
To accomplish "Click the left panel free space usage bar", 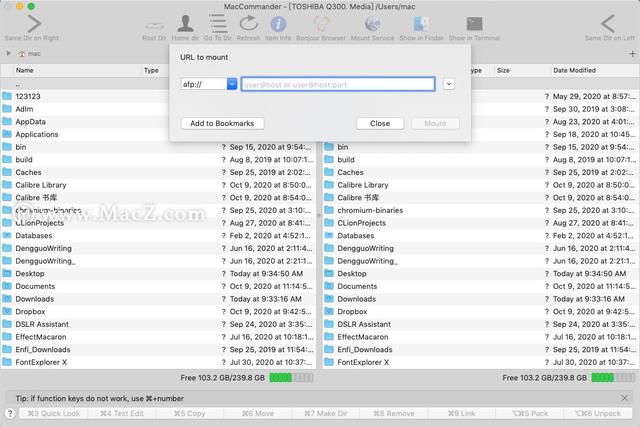I will coord(291,378).
